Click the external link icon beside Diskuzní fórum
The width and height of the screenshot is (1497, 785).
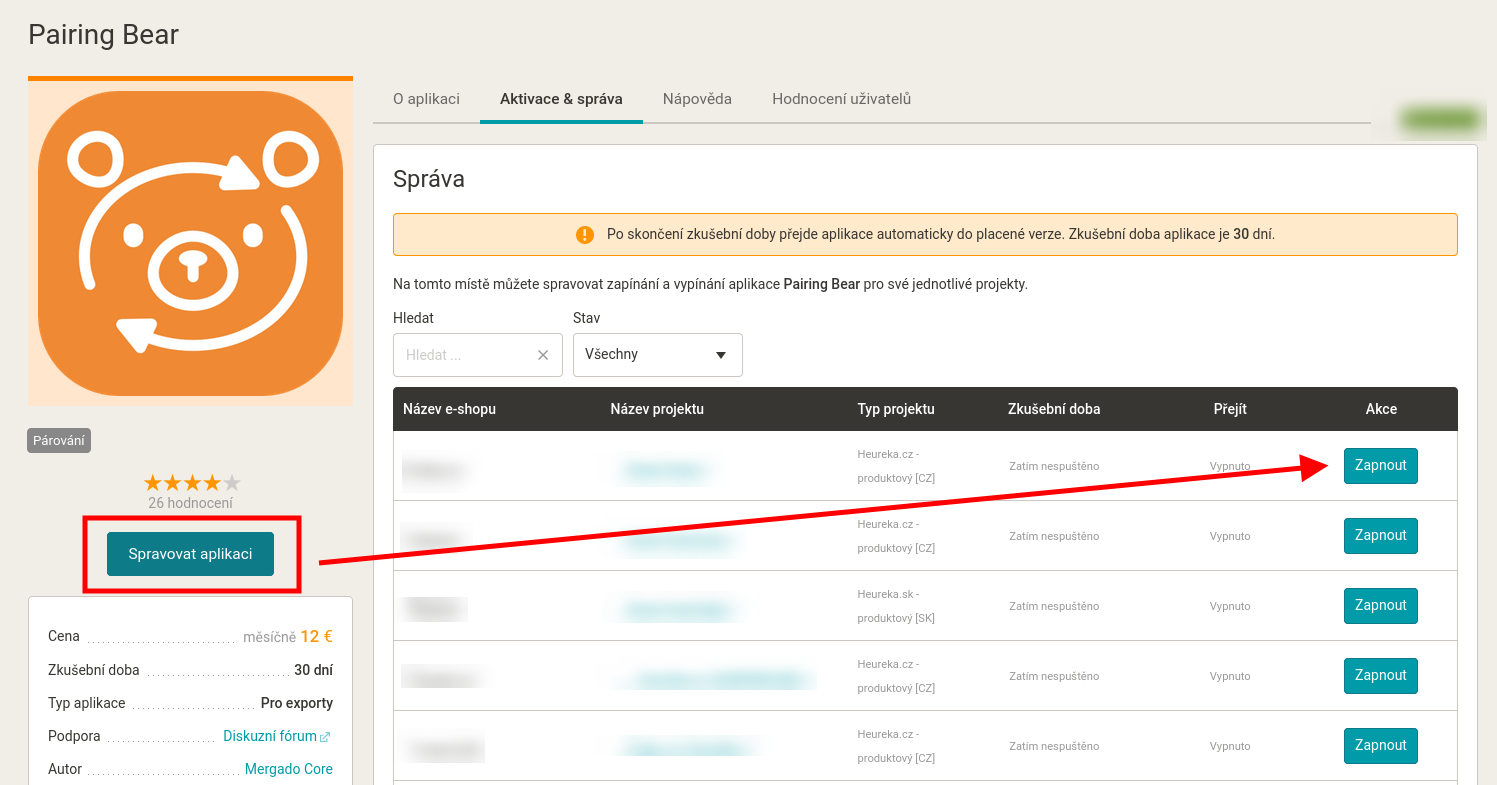coord(325,737)
